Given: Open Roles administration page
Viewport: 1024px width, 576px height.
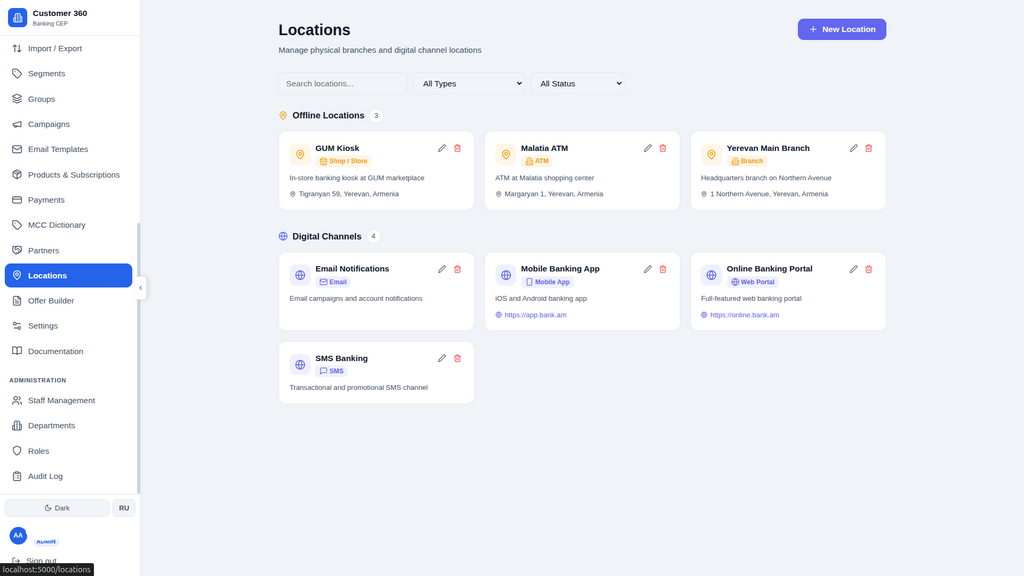Looking at the screenshot, I should click(69, 451).
